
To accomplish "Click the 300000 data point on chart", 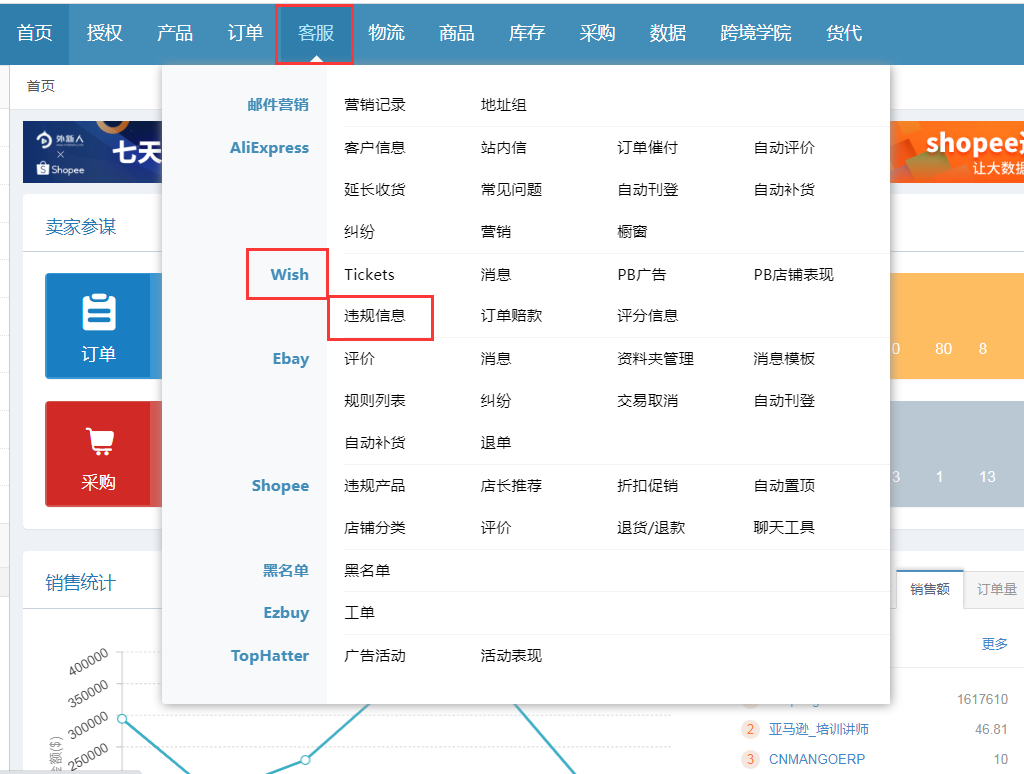I will pyautogui.click(x=122, y=718).
